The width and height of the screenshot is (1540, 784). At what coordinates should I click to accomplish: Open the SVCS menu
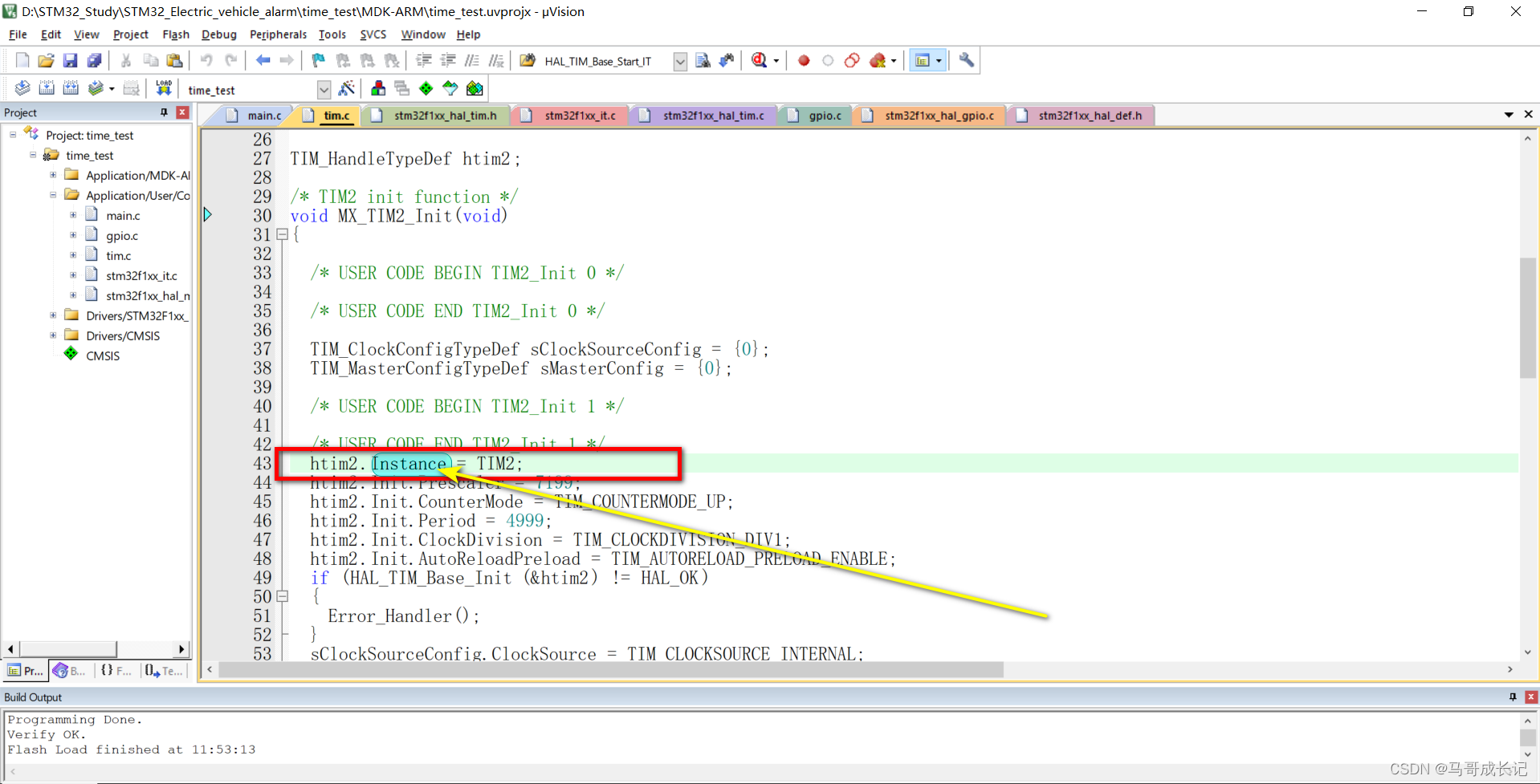373,35
